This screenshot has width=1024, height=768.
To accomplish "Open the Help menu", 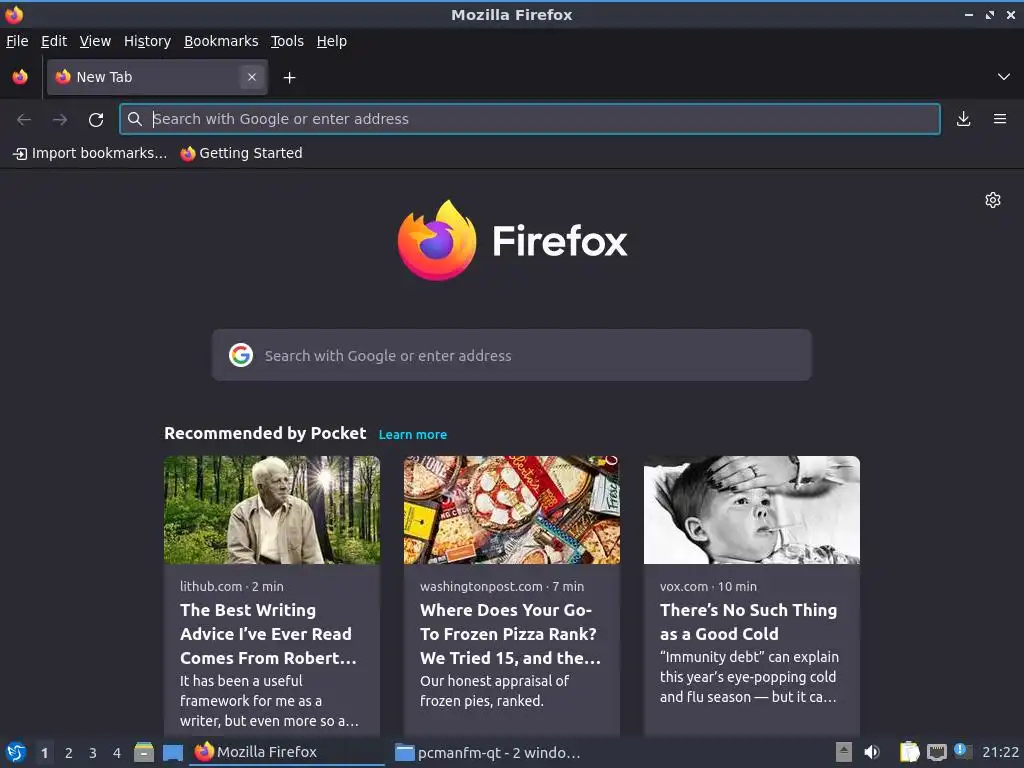I will click(x=331, y=41).
